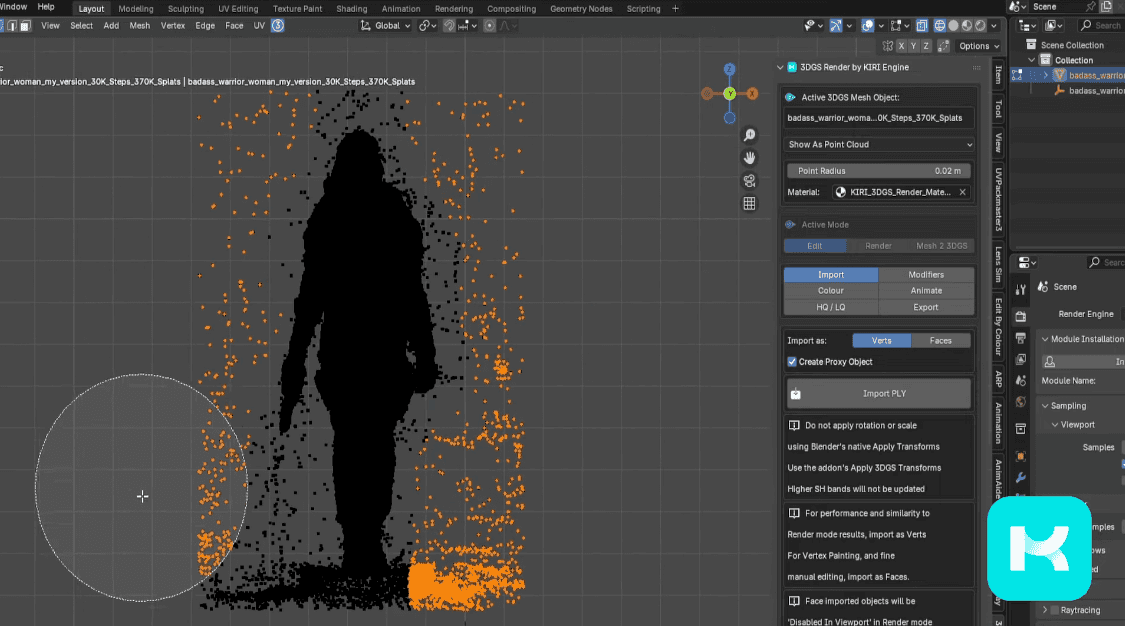
Task: Select Faces as import type
Action: (x=941, y=341)
